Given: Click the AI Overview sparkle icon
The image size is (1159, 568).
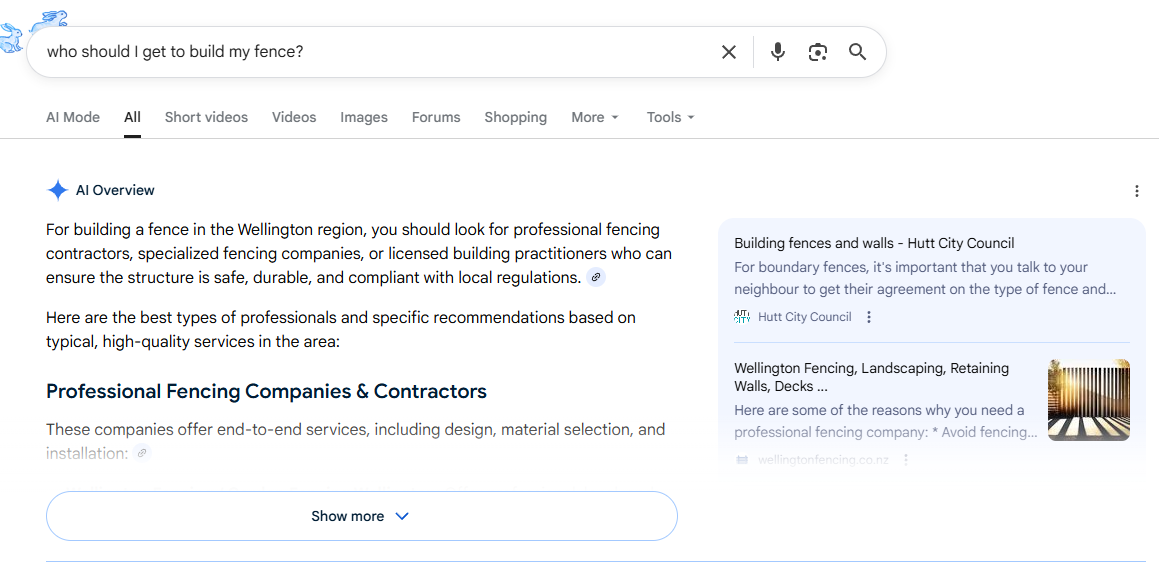Looking at the screenshot, I should click(x=58, y=190).
